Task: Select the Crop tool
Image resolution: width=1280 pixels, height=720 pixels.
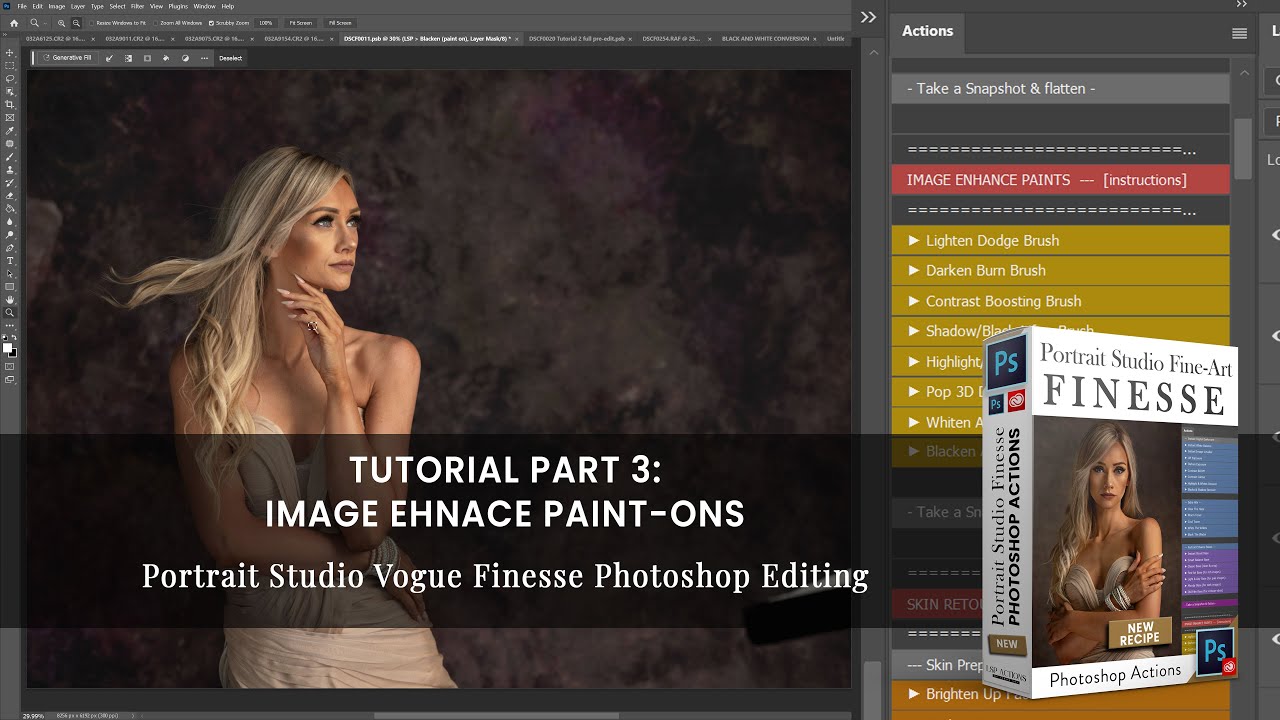Action: point(10,103)
